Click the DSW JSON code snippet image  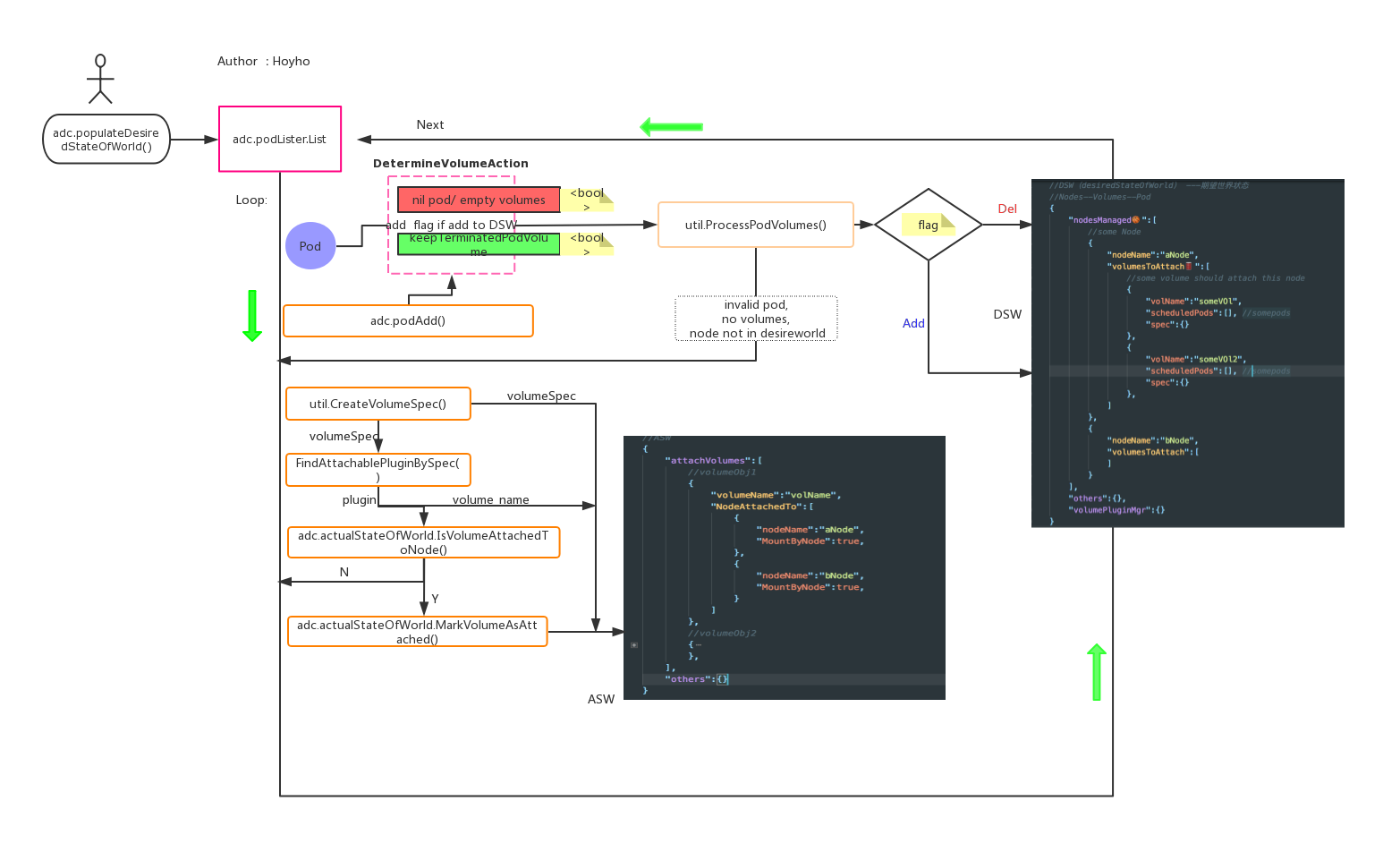[1187, 354]
